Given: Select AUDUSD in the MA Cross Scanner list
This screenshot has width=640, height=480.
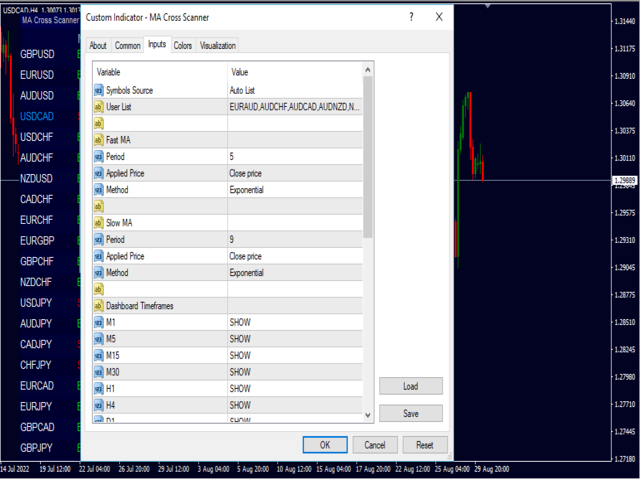Looking at the screenshot, I should click(x=37, y=96).
